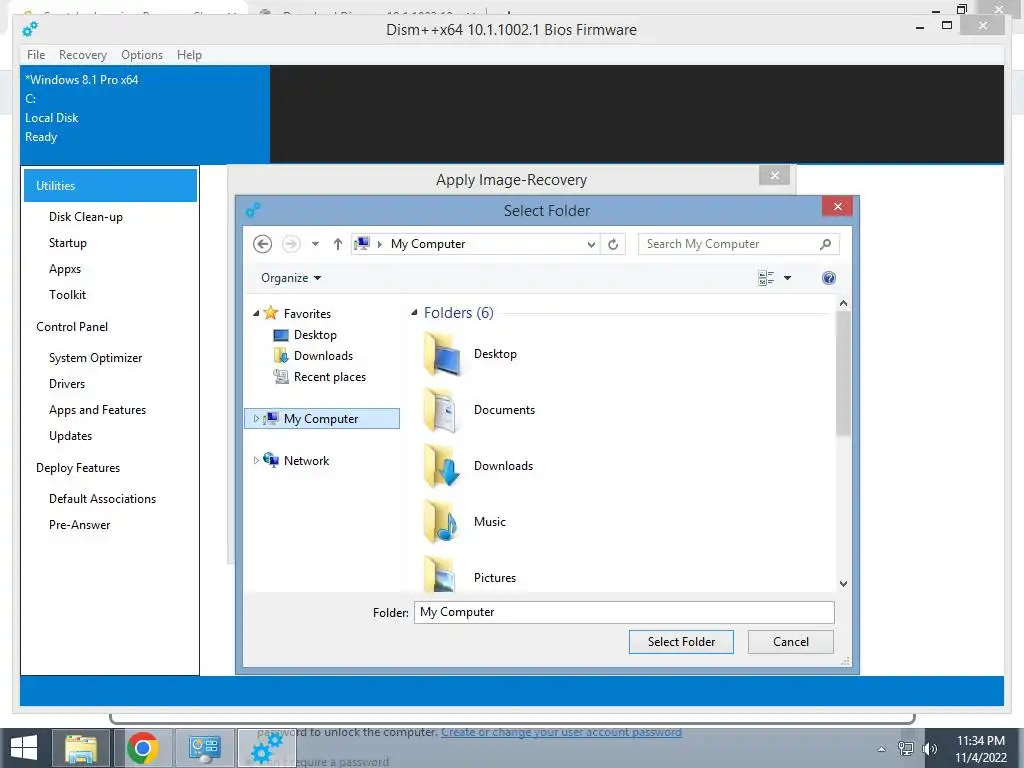This screenshot has height=768, width=1024.
Task: Click the Forward arrow in Select Folder dialog
Action: [x=291, y=244]
